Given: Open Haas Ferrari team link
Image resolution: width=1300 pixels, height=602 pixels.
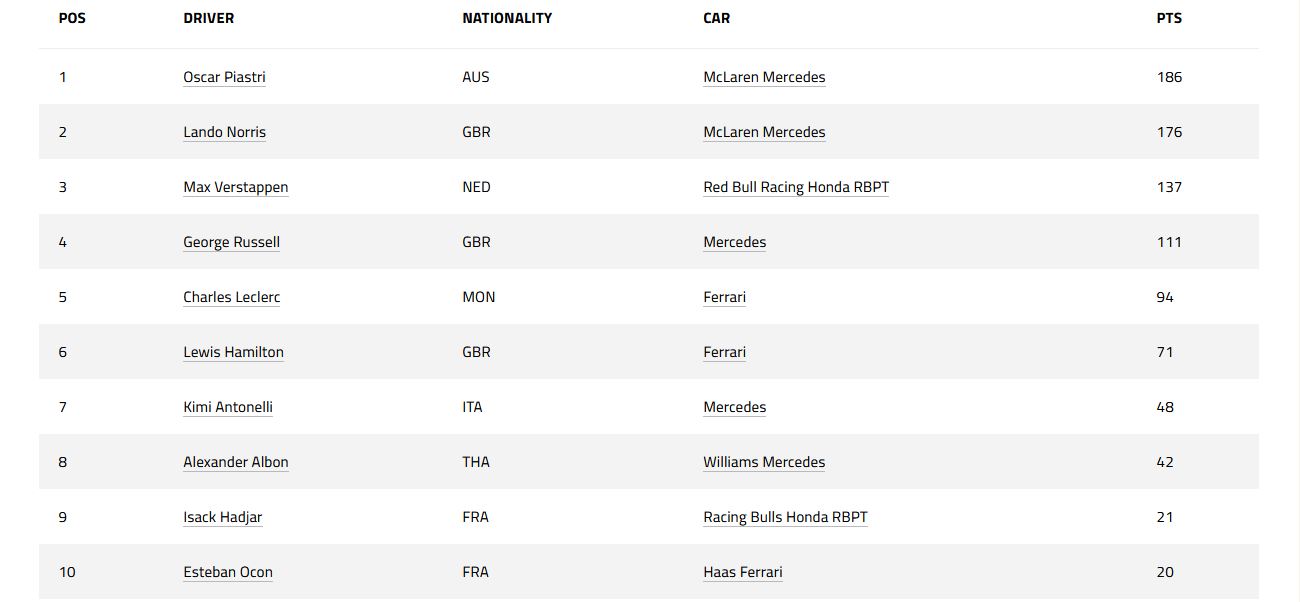Looking at the screenshot, I should point(742,572).
